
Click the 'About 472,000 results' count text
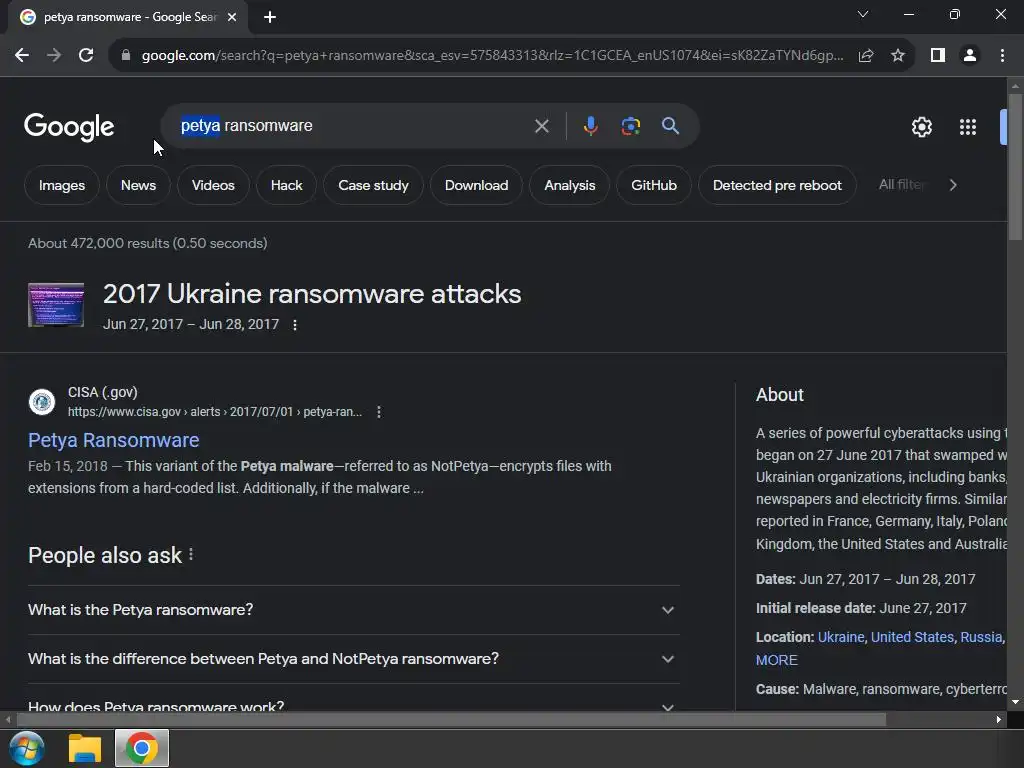[x=148, y=244]
